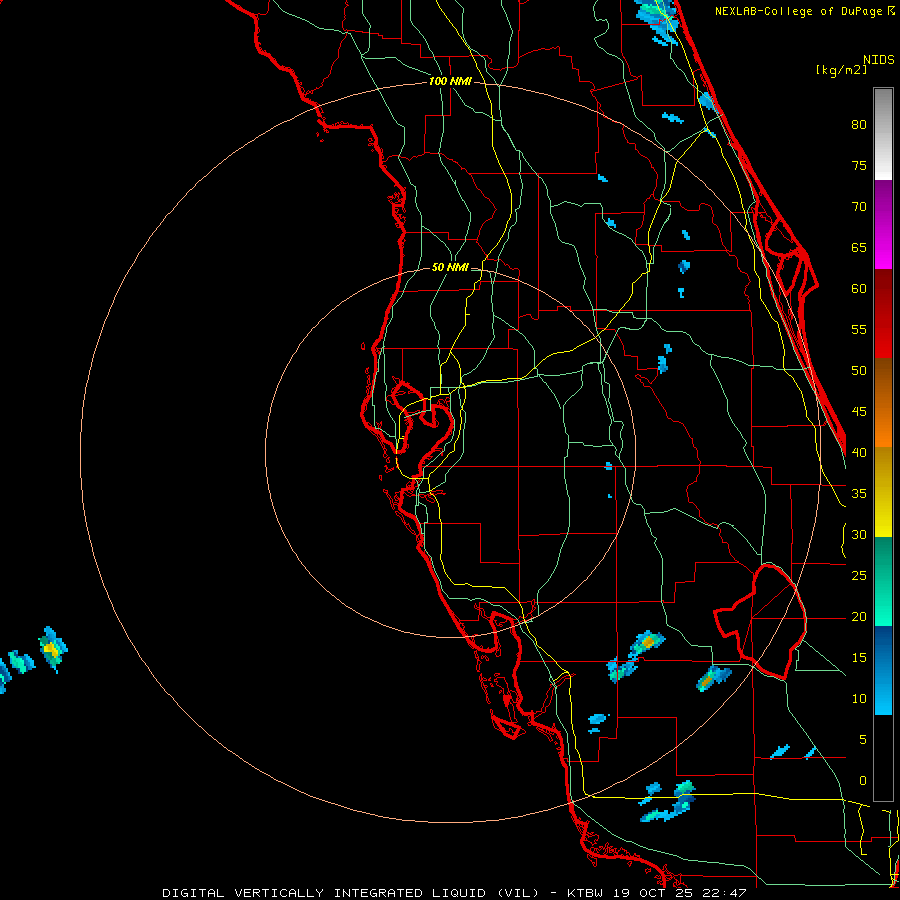Click the 45 value on the color scale
Screen dimensions: 900x900
[859, 412]
